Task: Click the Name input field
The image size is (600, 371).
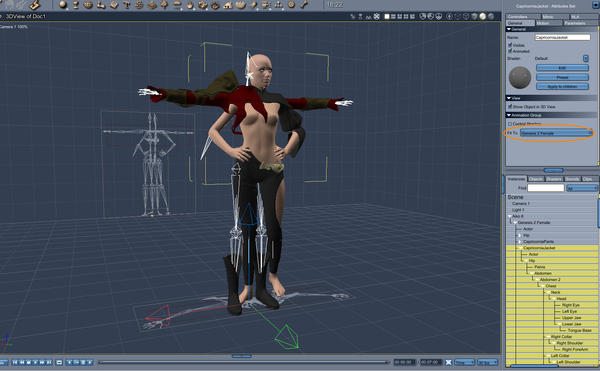Action: coord(562,37)
